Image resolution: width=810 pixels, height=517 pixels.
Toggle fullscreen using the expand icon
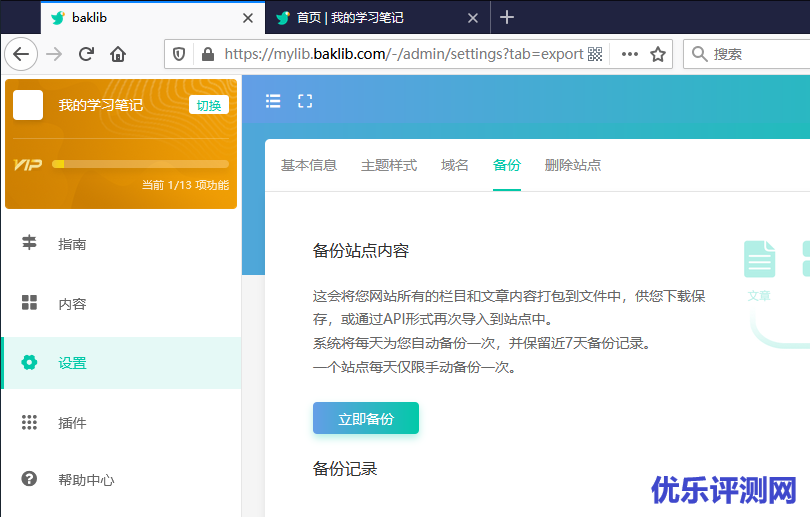tap(305, 101)
